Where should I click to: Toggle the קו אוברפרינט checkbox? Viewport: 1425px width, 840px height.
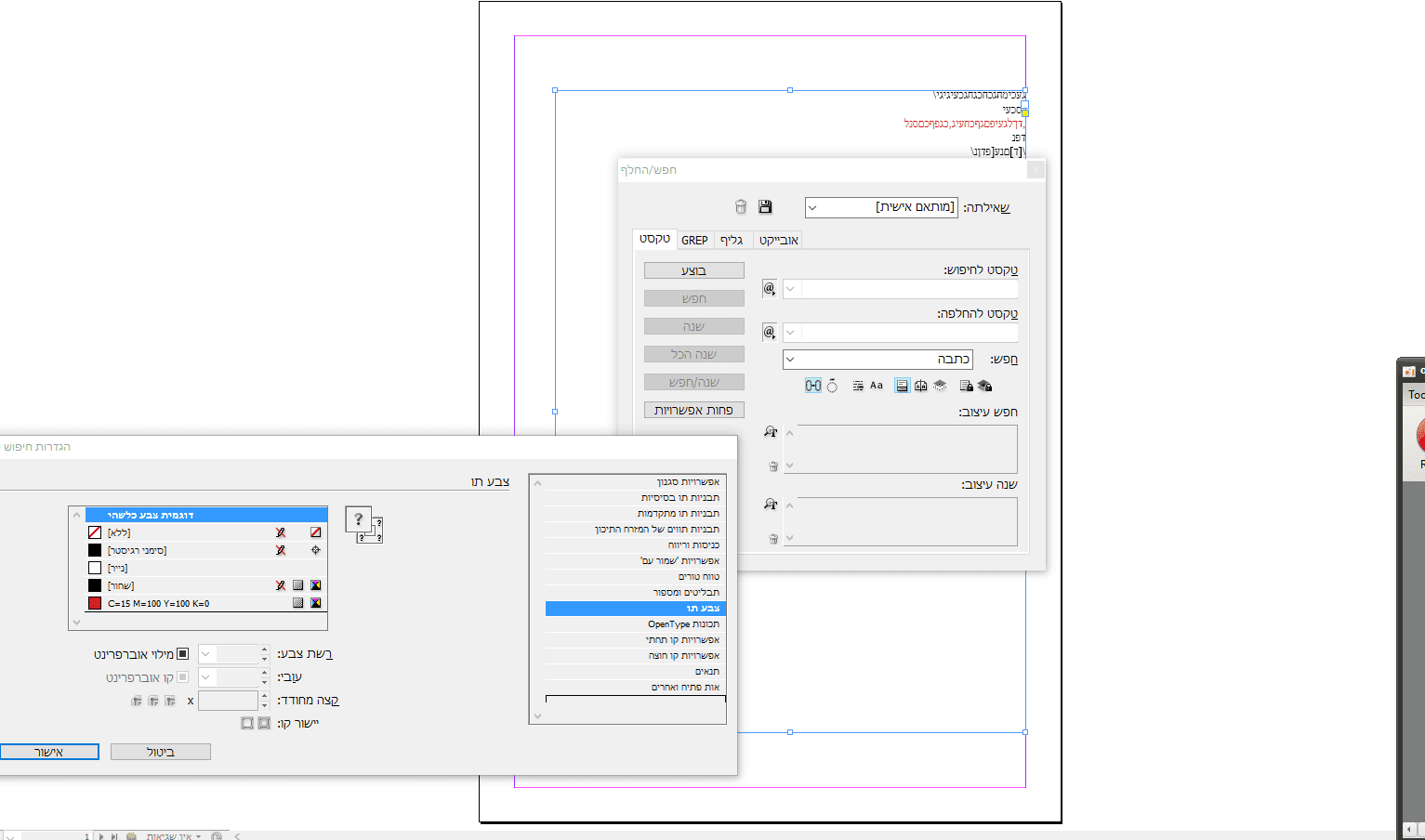tap(183, 677)
